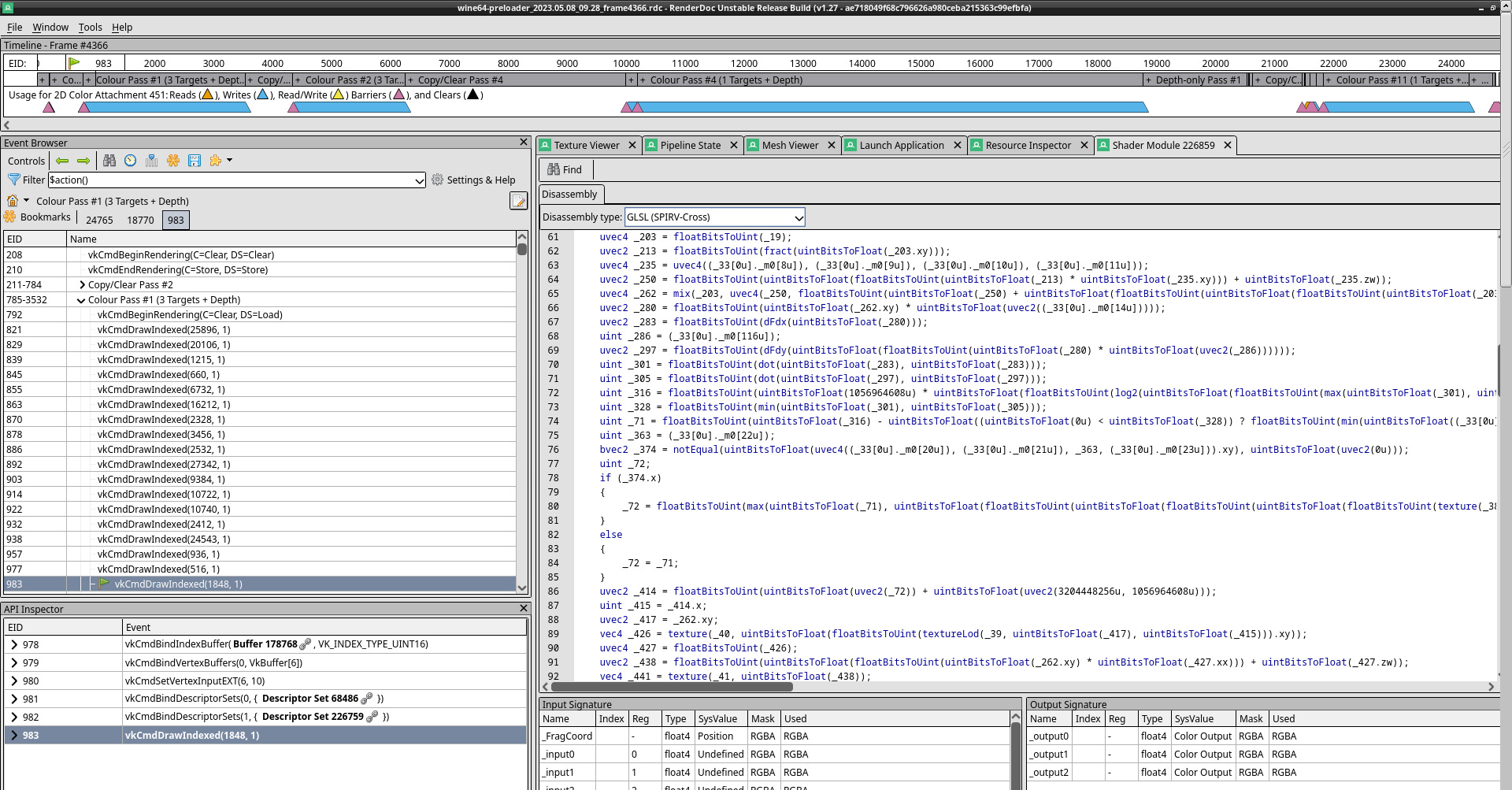Click the save events disk icon
This screenshot has width=1512, height=790.
tap(195, 161)
